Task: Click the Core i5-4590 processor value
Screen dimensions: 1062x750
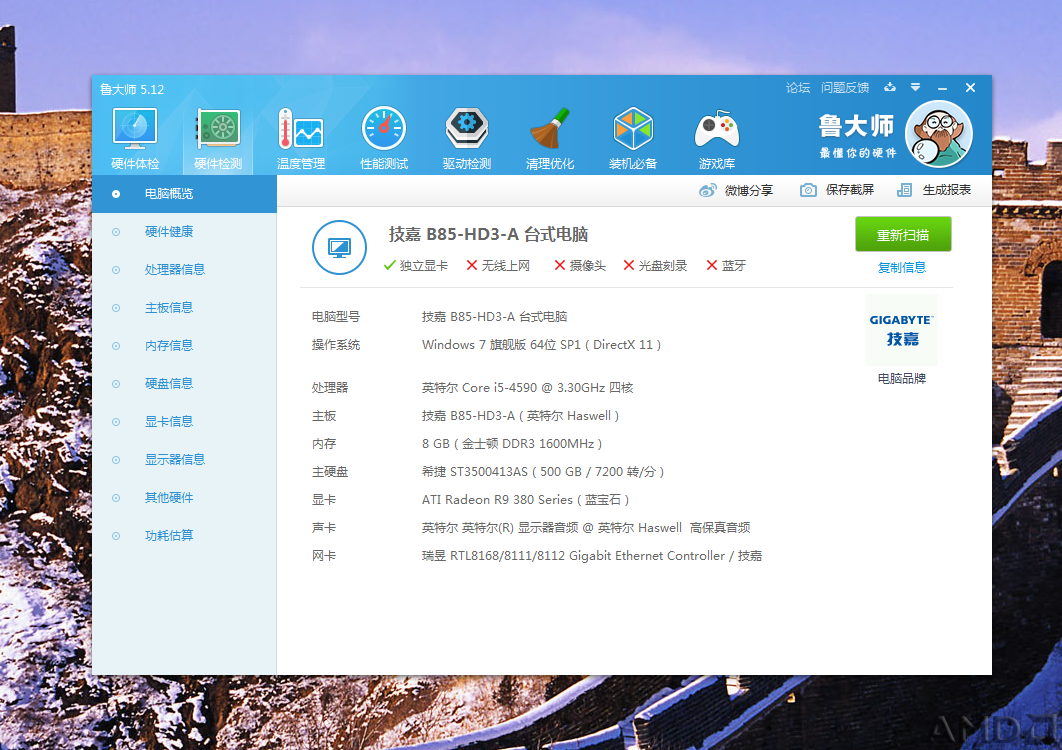Action: tap(527, 388)
